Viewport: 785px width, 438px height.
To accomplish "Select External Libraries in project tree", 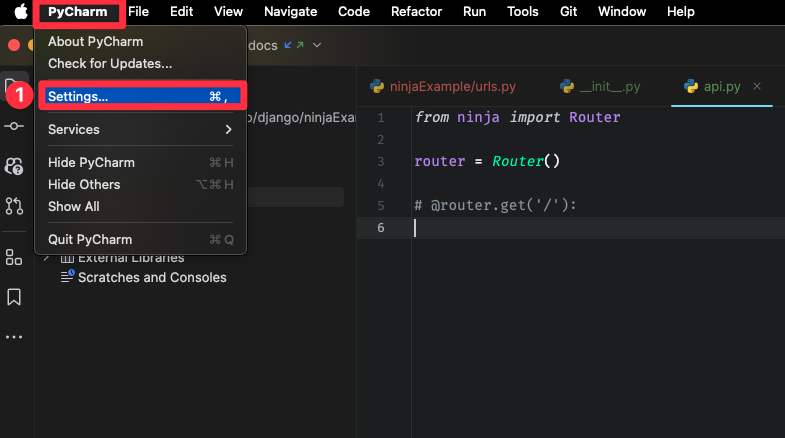I will click(x=131, y=258).
